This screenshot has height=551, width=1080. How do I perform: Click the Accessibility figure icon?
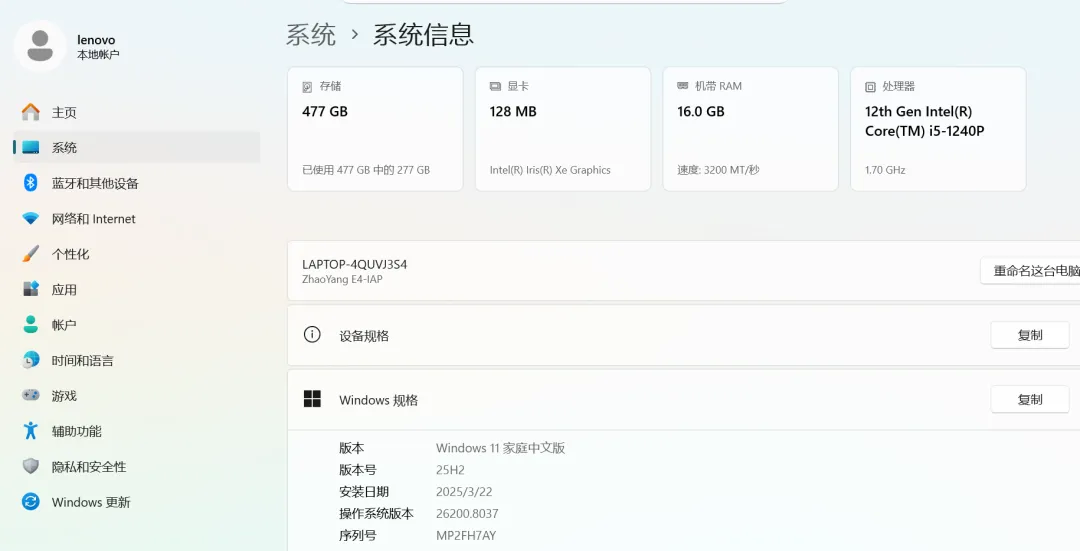pos(30,430)
